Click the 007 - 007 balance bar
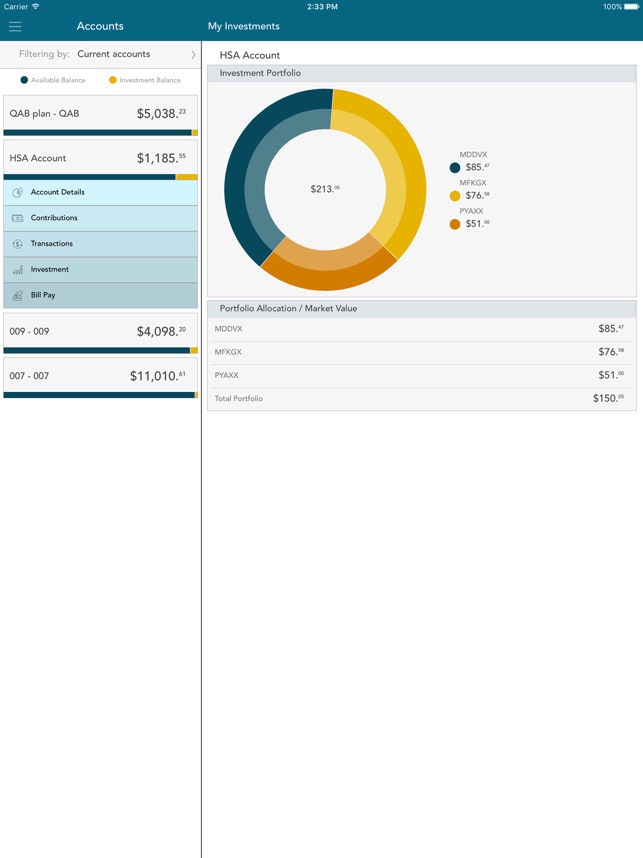This screenshot has width=643, height=858. coord(101,395)
